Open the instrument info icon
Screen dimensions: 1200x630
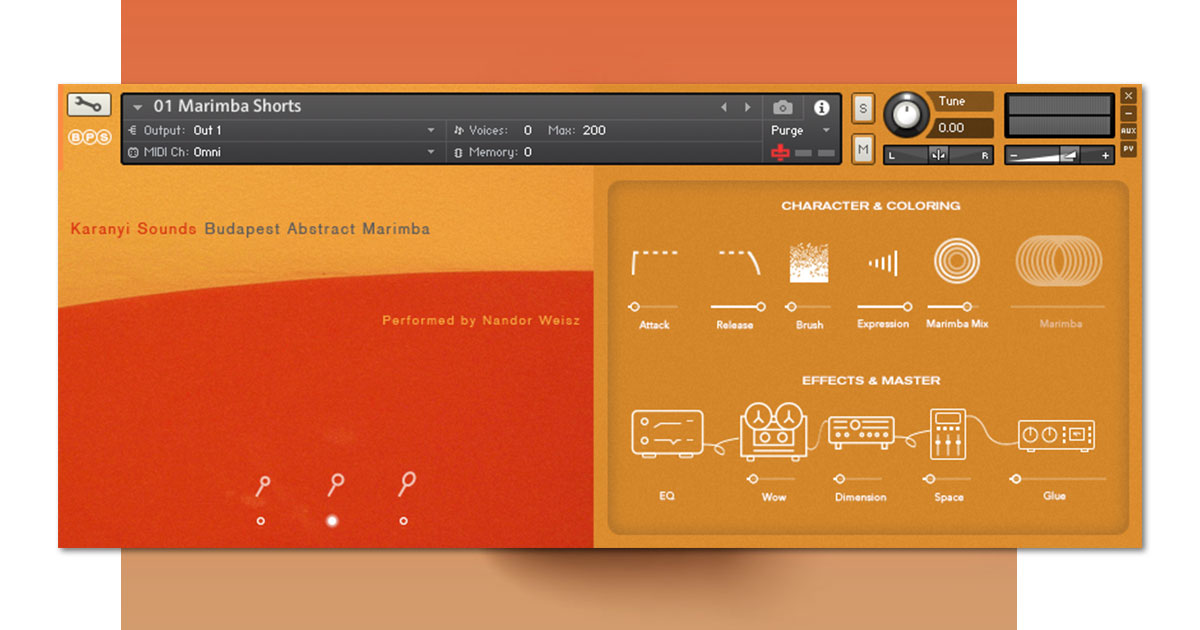click(822, 107)
